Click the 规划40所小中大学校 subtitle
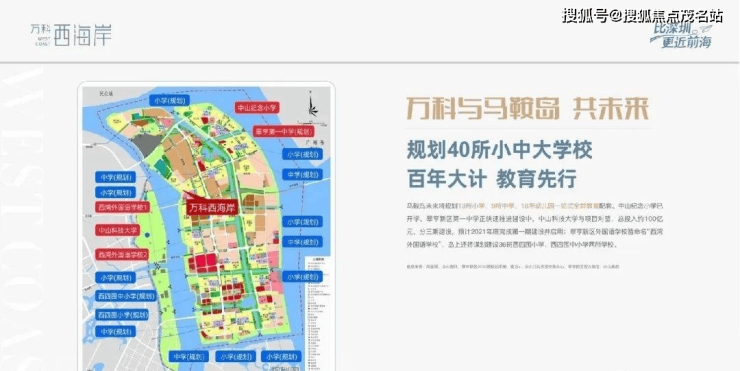Viewport: 740px width, 371px height. point(499,151)
